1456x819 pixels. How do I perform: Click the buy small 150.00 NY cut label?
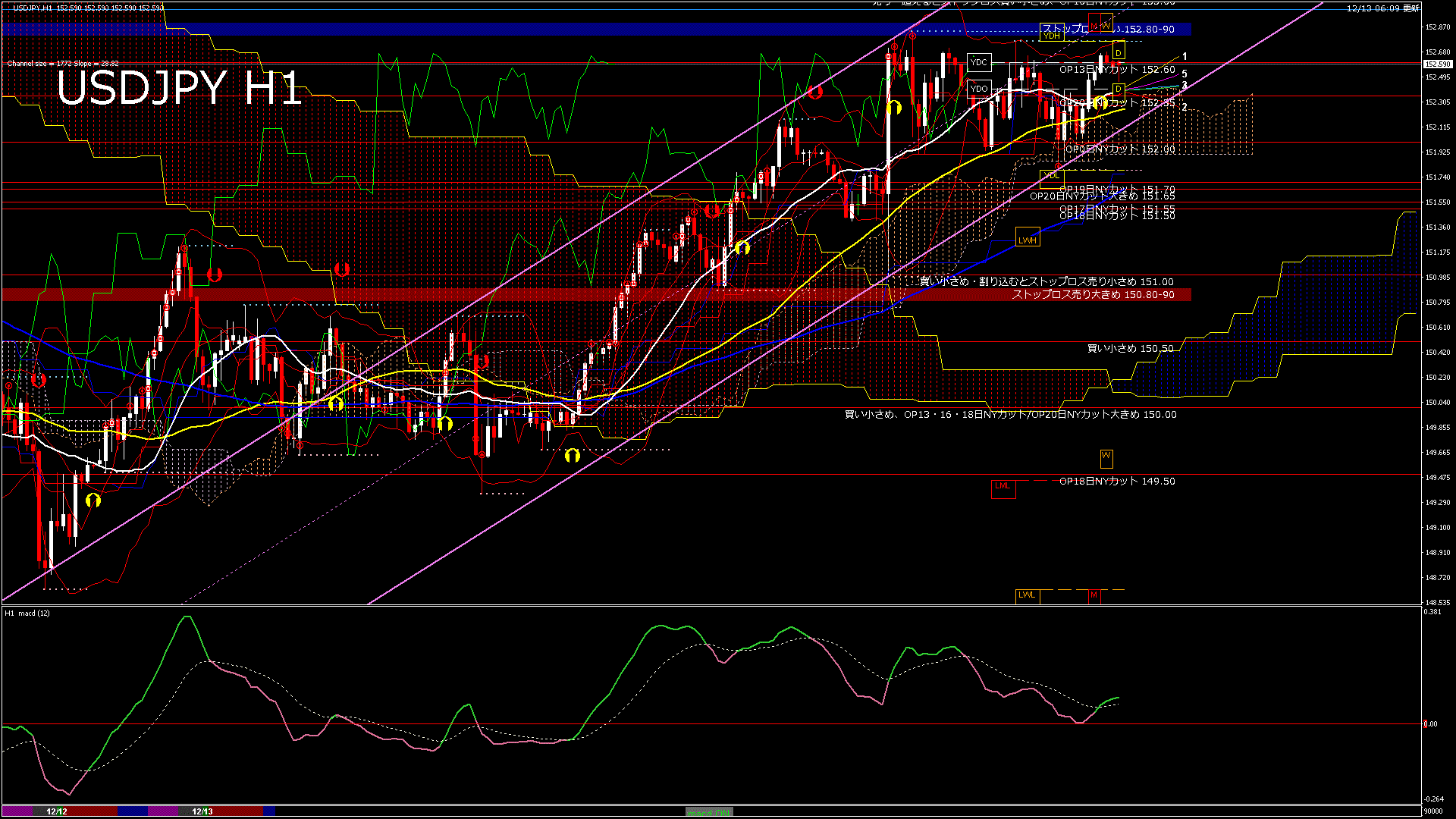coord(1011,415)
